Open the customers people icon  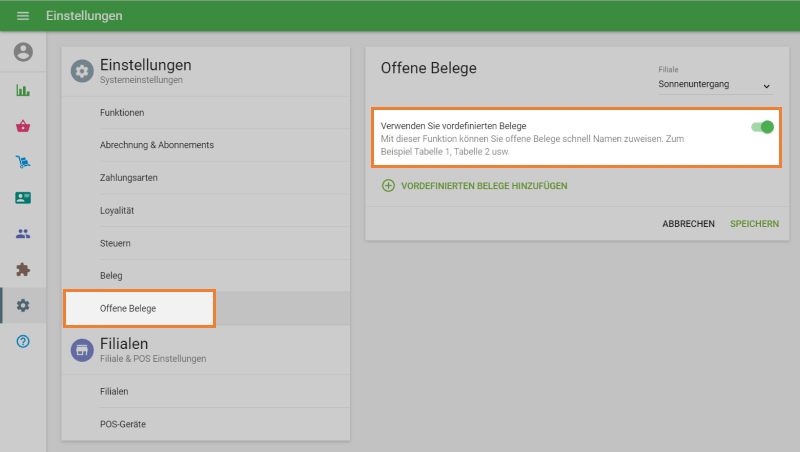[x=23, y=234]
